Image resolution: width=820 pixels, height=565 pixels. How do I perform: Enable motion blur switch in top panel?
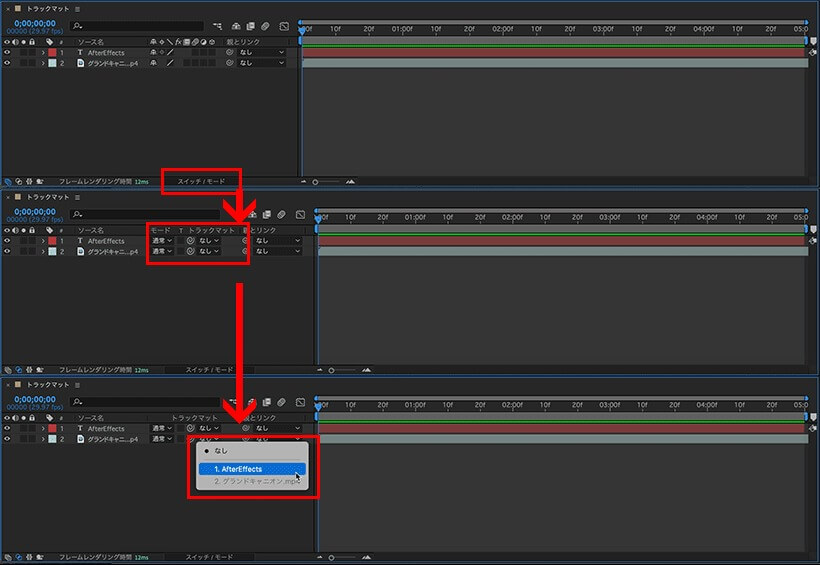tap(265, 26)
